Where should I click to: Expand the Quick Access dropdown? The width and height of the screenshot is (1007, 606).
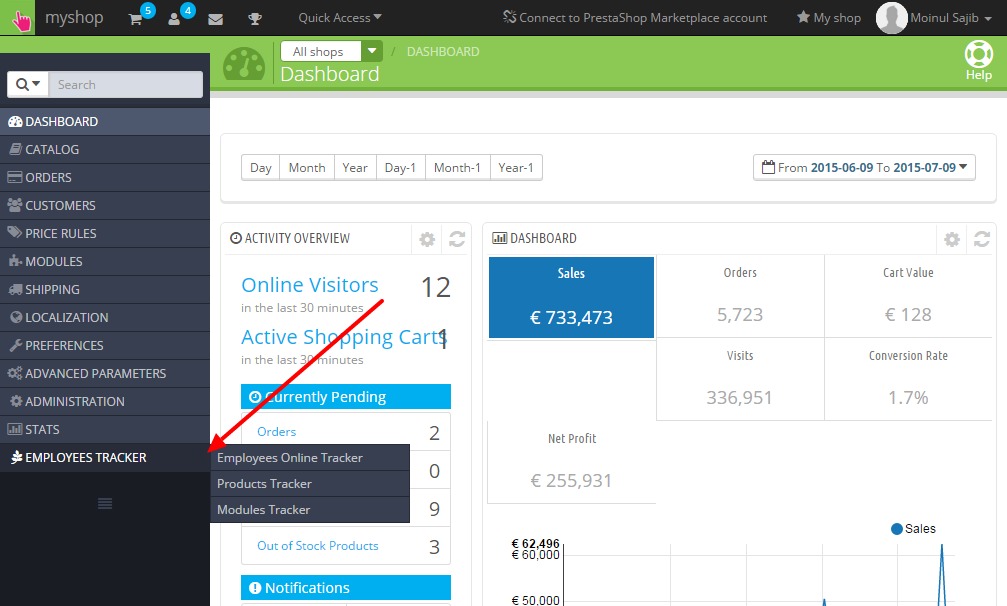coord(340,18)
